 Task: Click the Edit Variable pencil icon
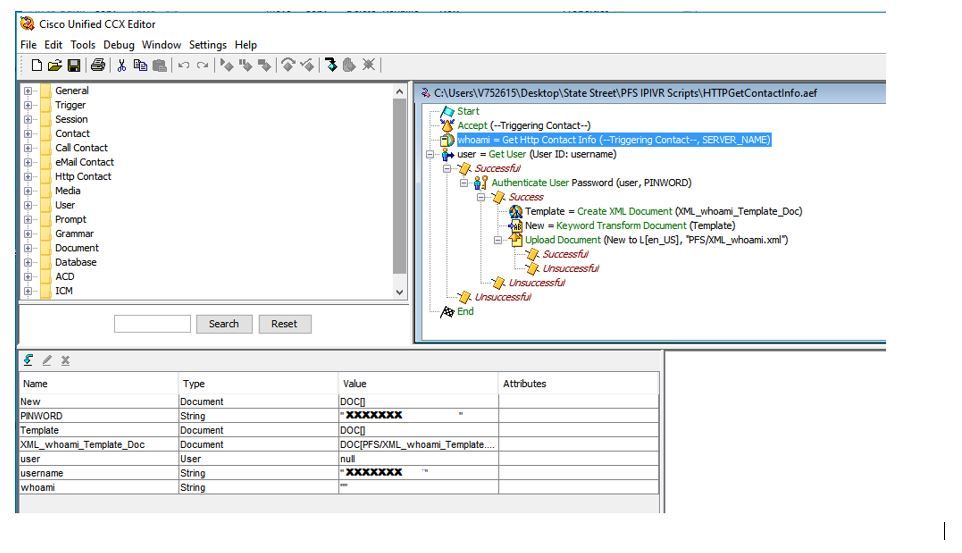coord(47,360)
